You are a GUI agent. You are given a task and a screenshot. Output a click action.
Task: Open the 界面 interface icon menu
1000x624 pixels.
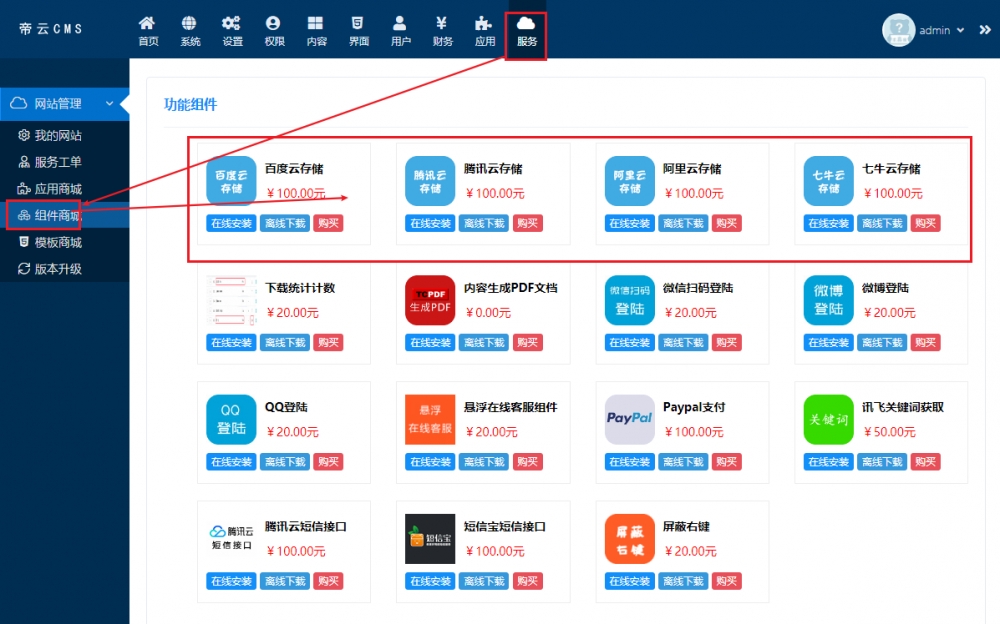click(x=358, y=31)
